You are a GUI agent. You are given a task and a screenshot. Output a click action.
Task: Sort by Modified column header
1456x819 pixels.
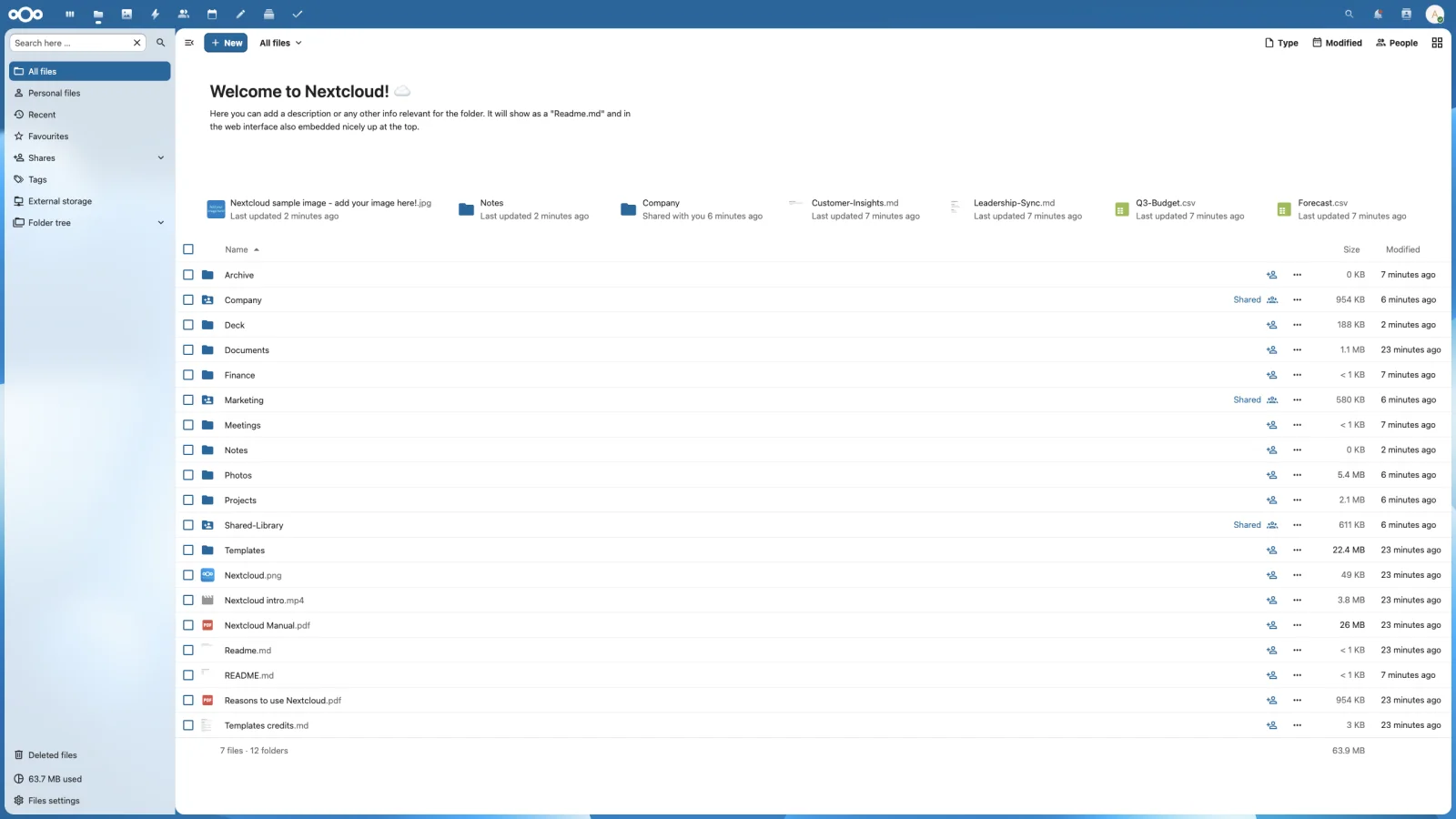[1402, 249]
